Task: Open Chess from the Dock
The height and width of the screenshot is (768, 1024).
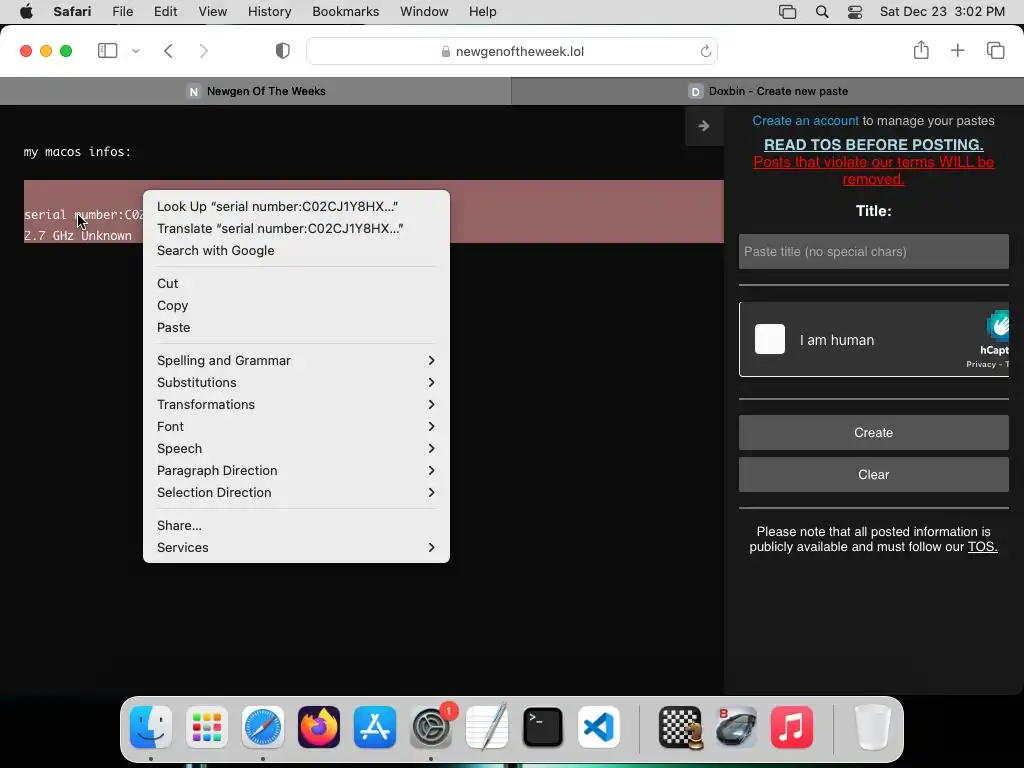Action: coord(680,727)
